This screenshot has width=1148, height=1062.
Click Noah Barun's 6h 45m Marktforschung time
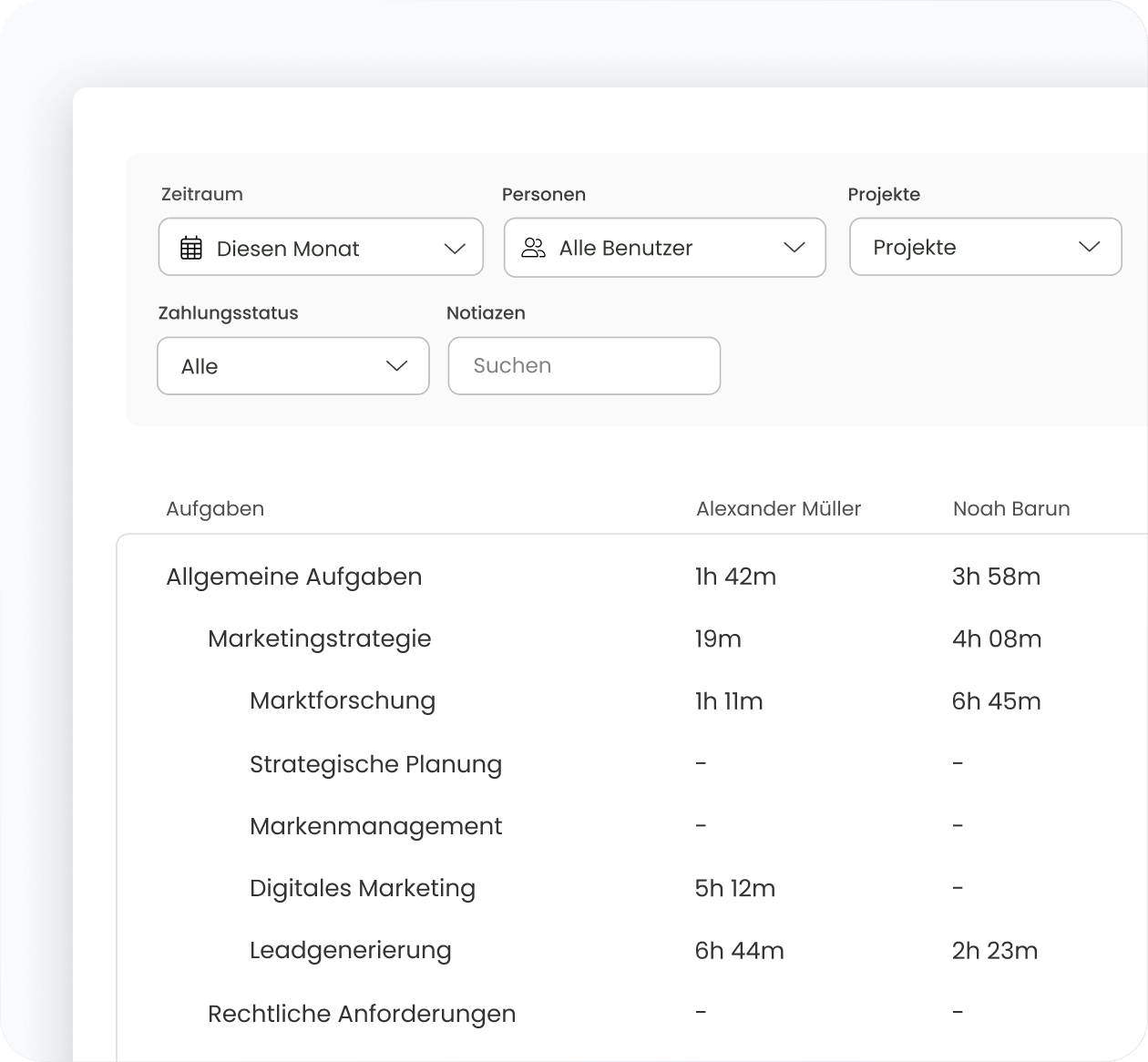coord(996,701)
